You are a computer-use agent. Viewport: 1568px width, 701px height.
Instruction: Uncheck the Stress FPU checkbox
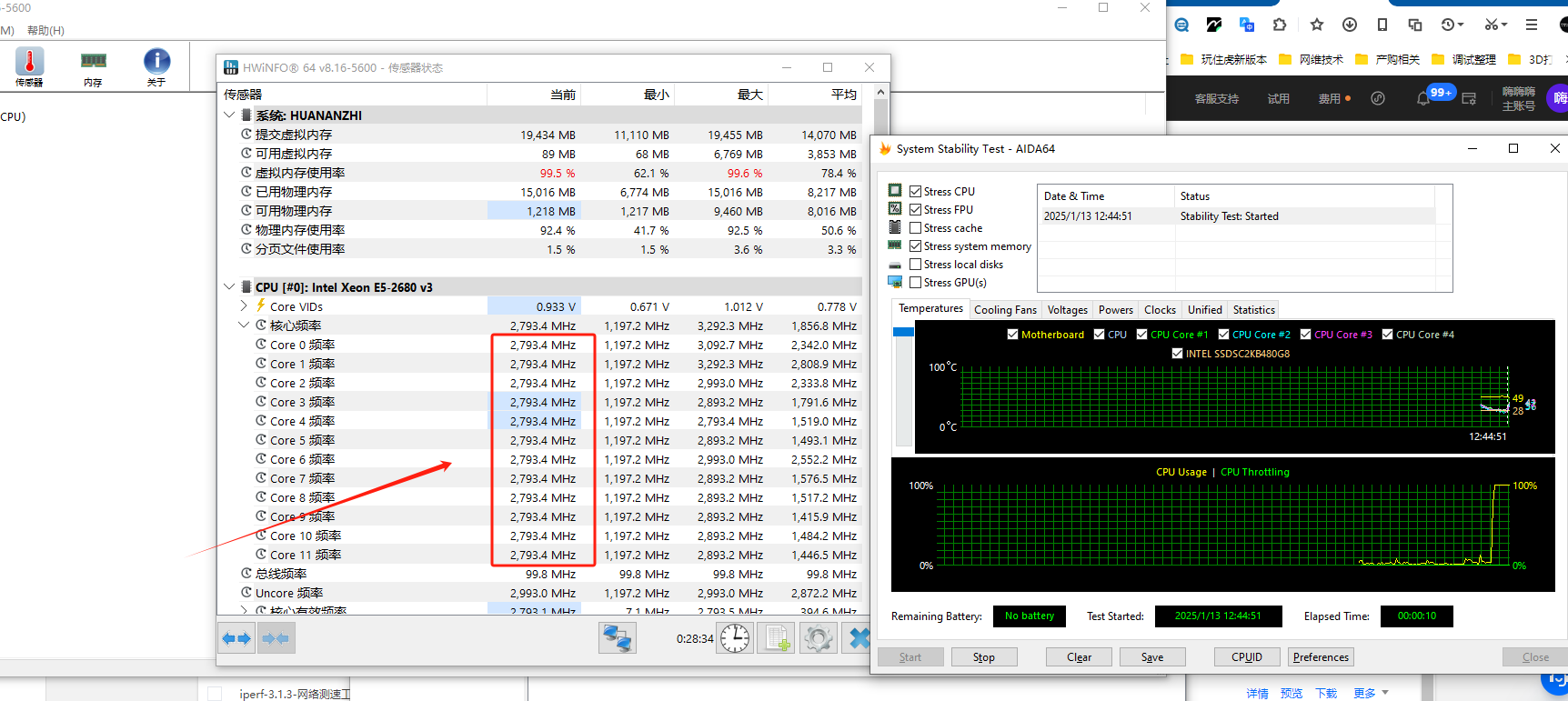915,209
